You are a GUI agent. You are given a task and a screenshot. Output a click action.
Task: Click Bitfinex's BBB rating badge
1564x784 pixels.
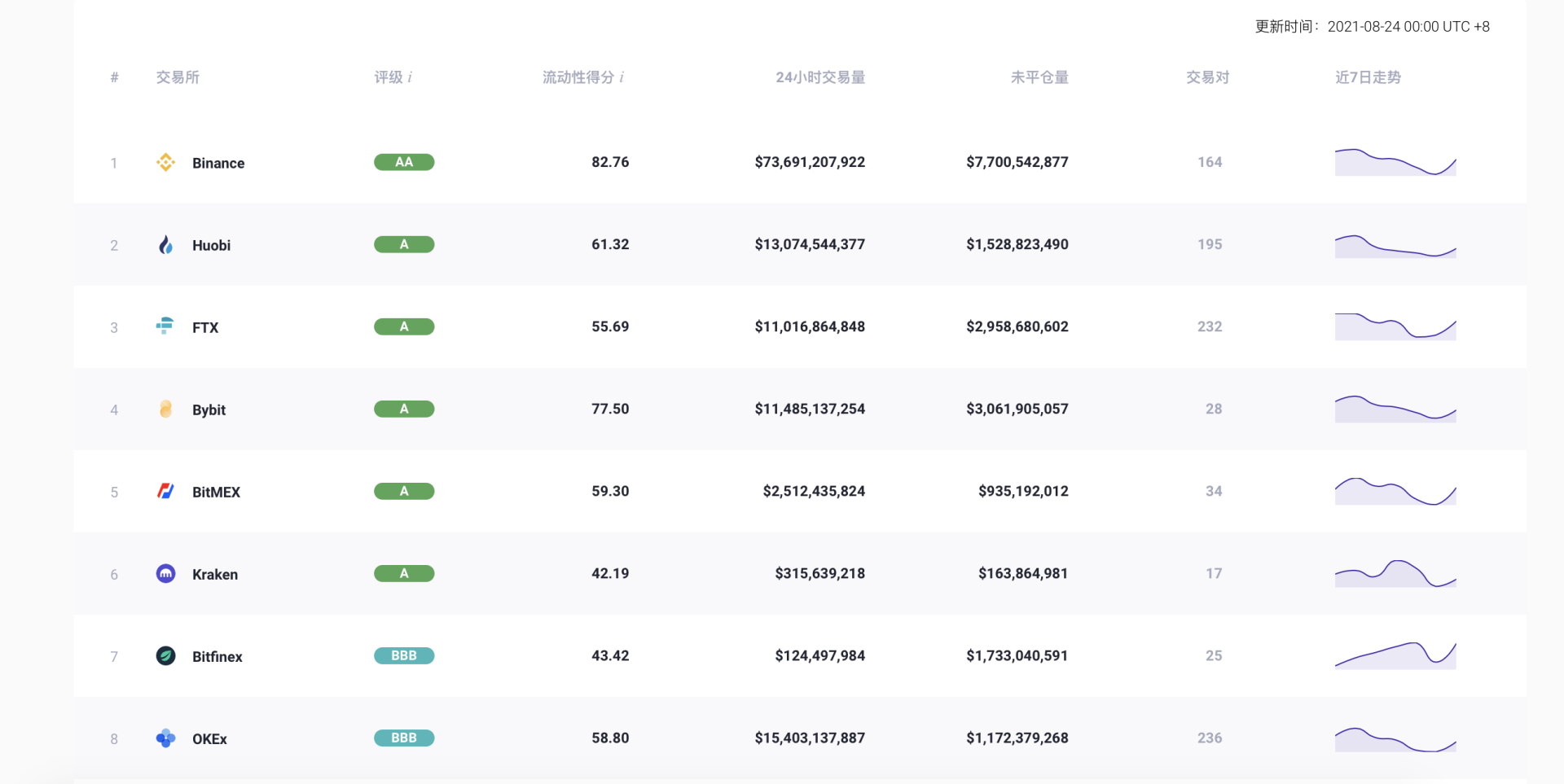pyautogui.click(x=404, y=655)
